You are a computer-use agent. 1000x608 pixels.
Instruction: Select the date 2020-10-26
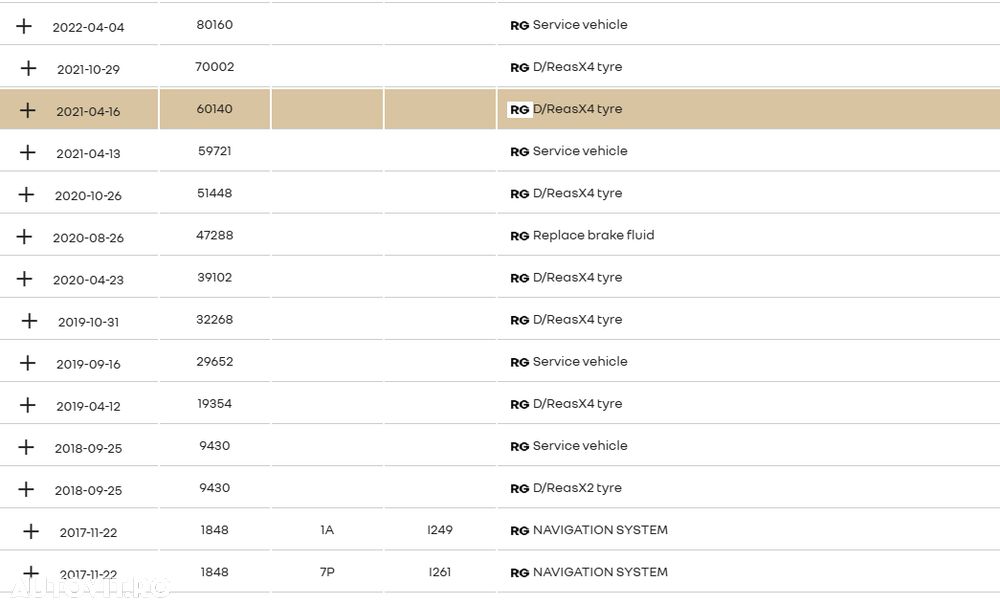(88, 196)
